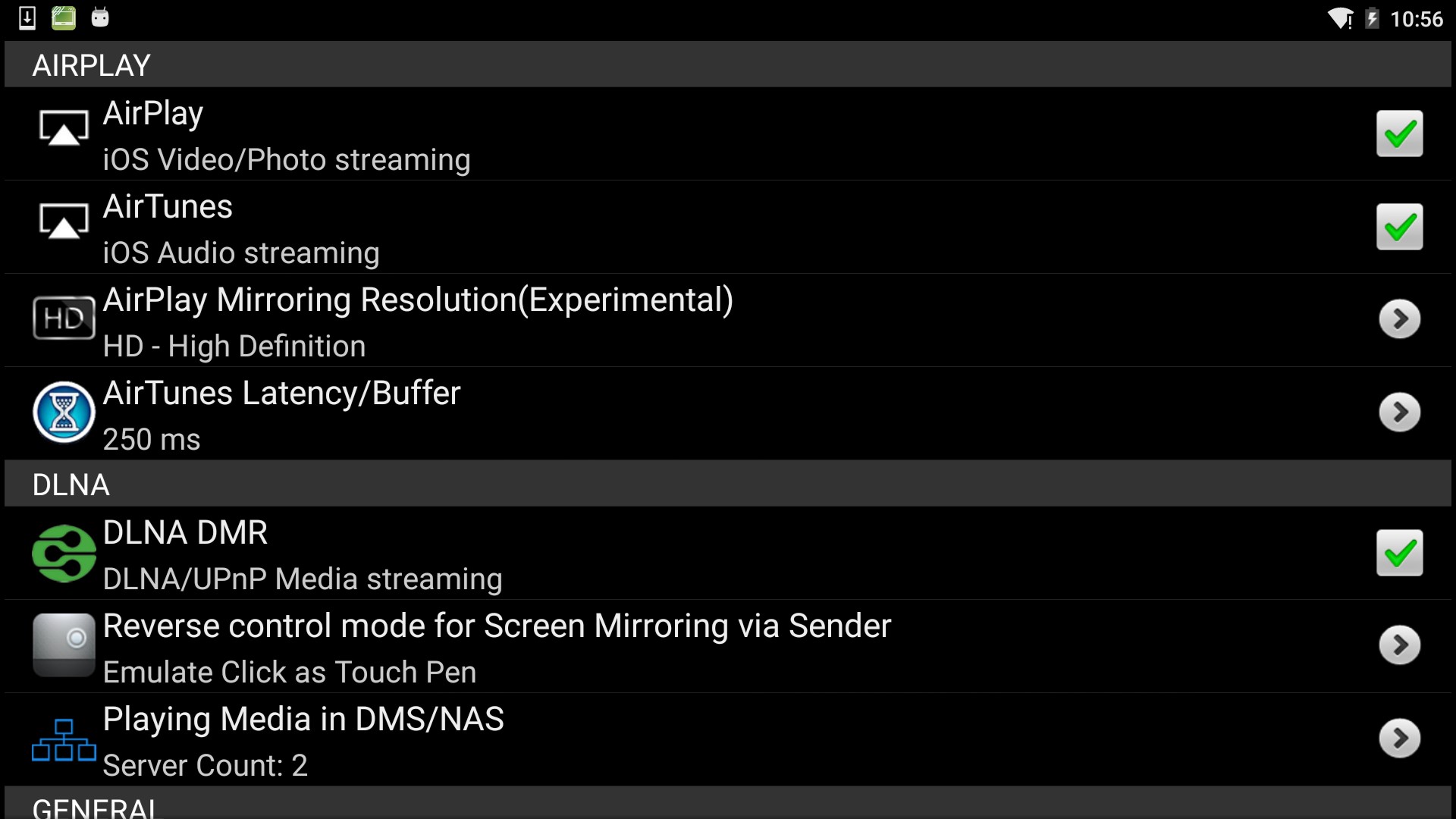The width and height of the screenshot is (1456, 819).
Task: Click the blue network servers icon
Action: [64, 740]
